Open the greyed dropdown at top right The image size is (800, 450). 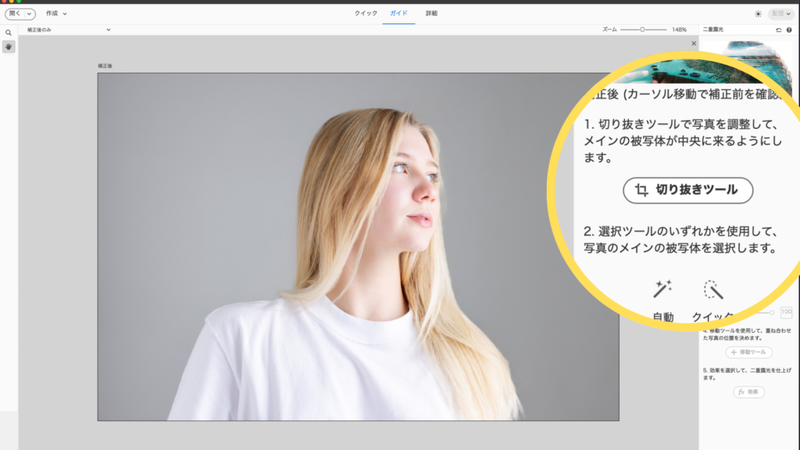point(781,14)
